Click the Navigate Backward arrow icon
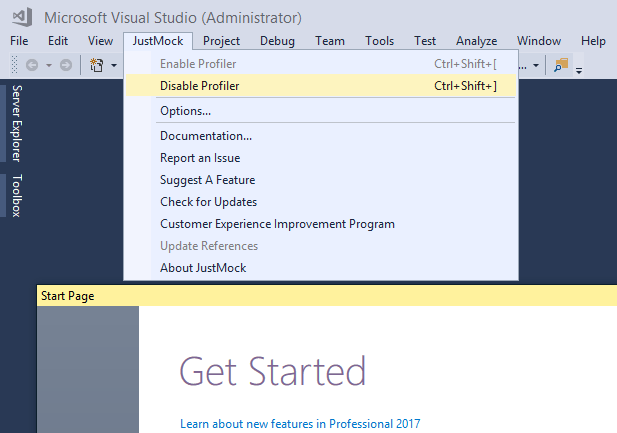Viewport: 617px width, 433px height. [x=32, y=65]
